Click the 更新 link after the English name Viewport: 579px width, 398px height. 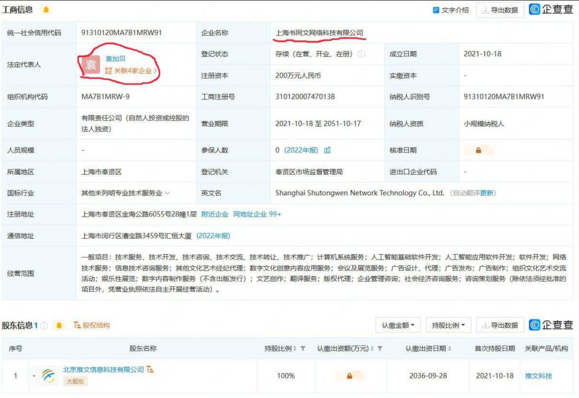486,193
